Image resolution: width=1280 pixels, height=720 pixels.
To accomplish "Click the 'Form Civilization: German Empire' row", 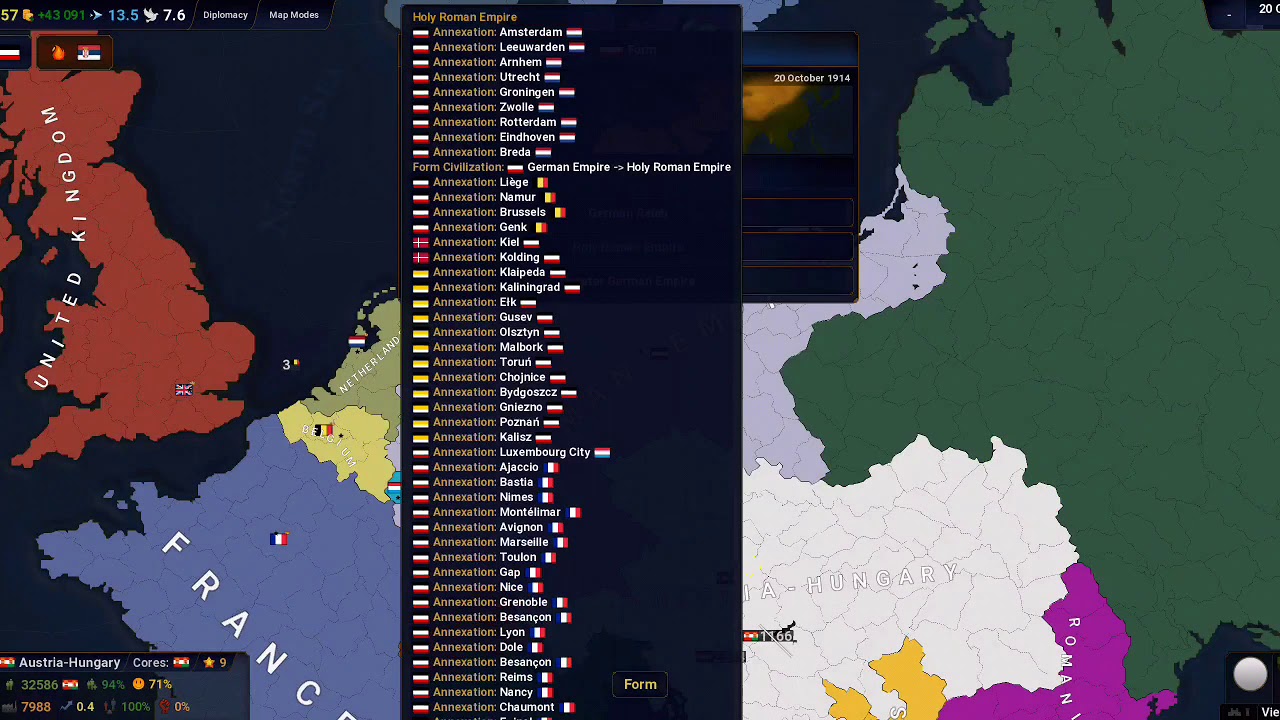I will click(x=572, y=167).
